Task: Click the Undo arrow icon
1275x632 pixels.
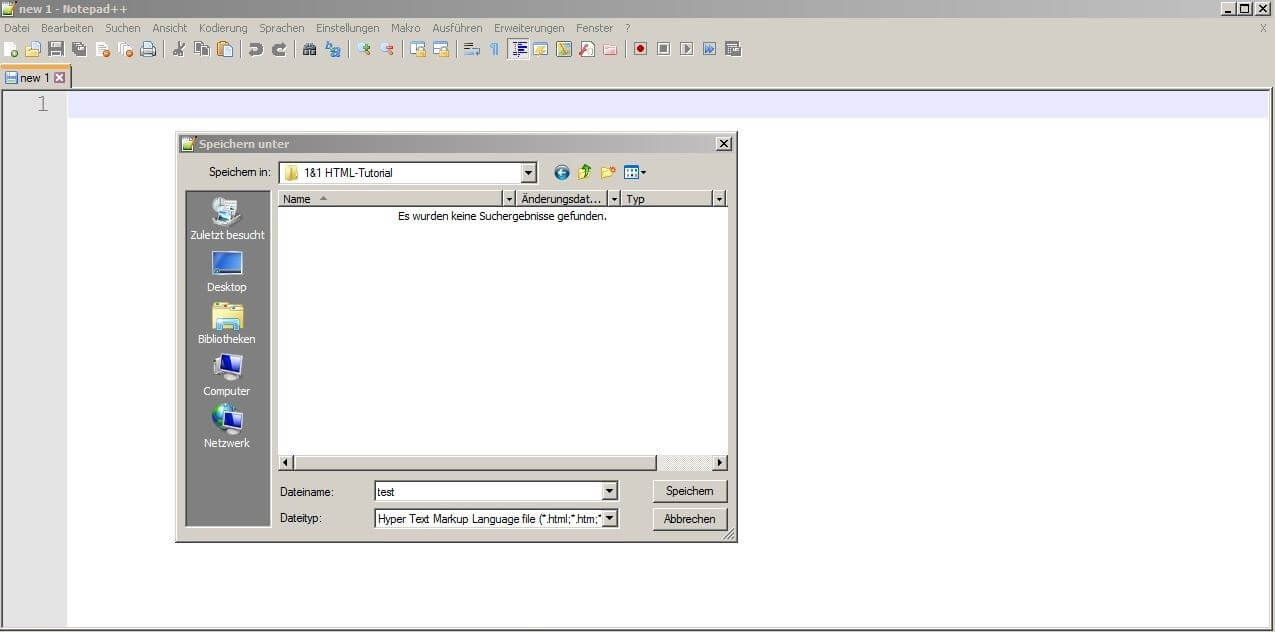Action: click(256, 49)
